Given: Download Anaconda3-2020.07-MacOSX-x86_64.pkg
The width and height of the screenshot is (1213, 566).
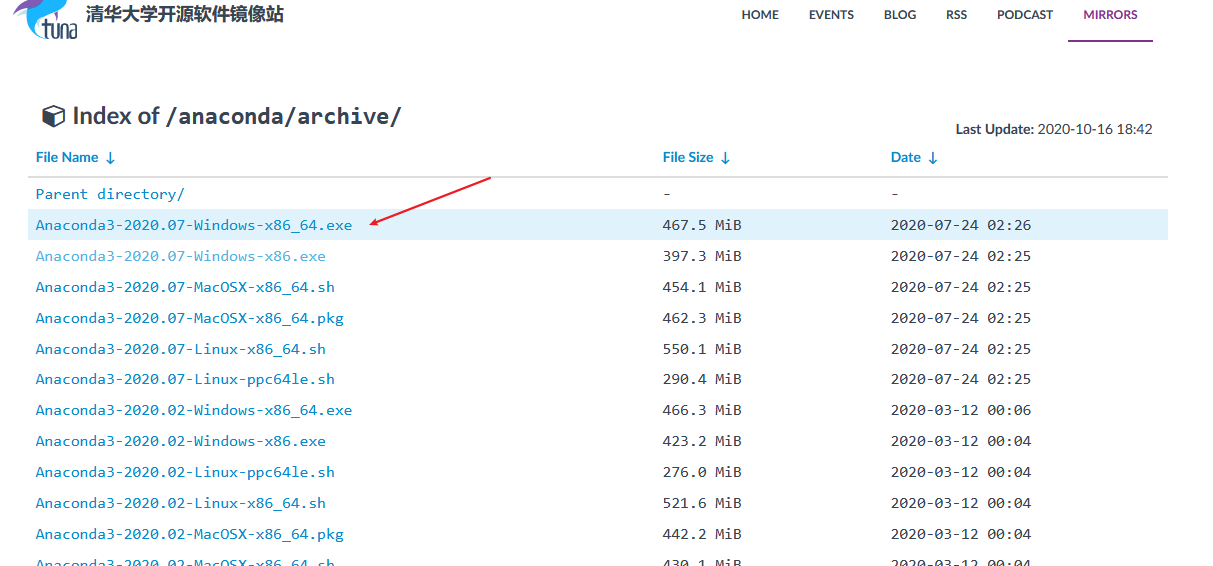Looking at the screenshot, I should 189,318.
